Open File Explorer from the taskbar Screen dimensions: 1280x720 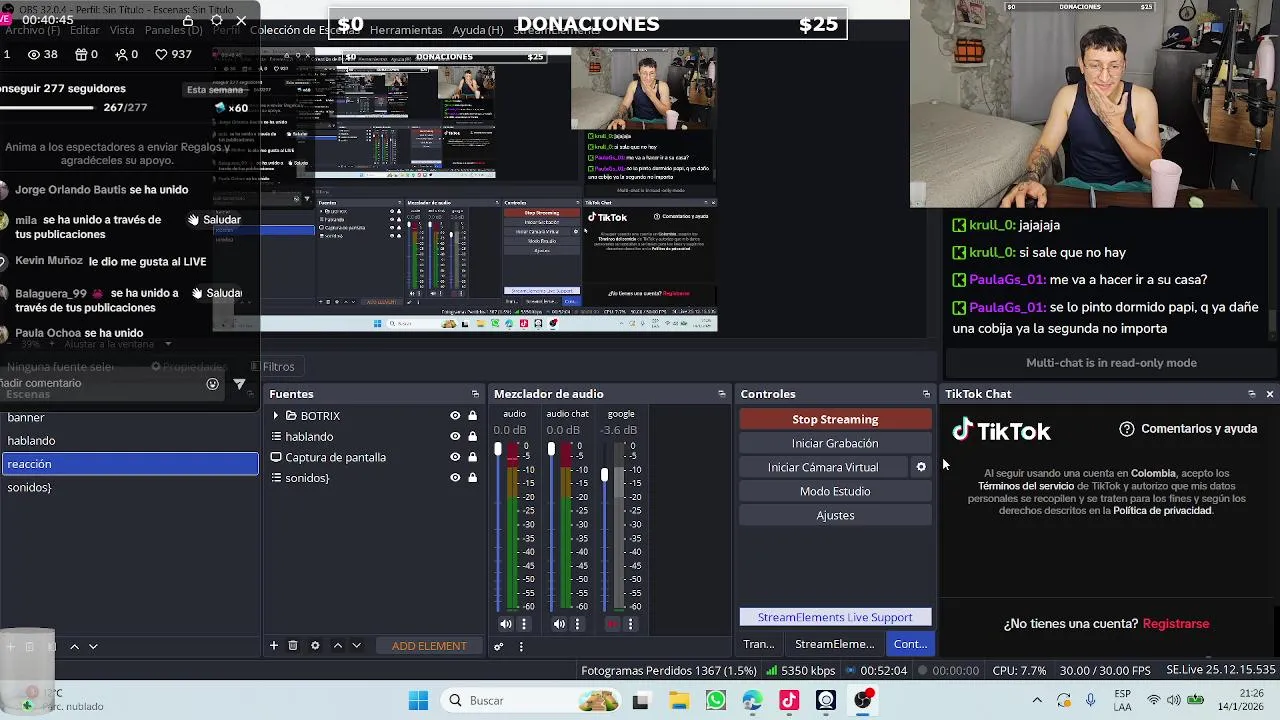pyautogui.click(x=678, y=701)
